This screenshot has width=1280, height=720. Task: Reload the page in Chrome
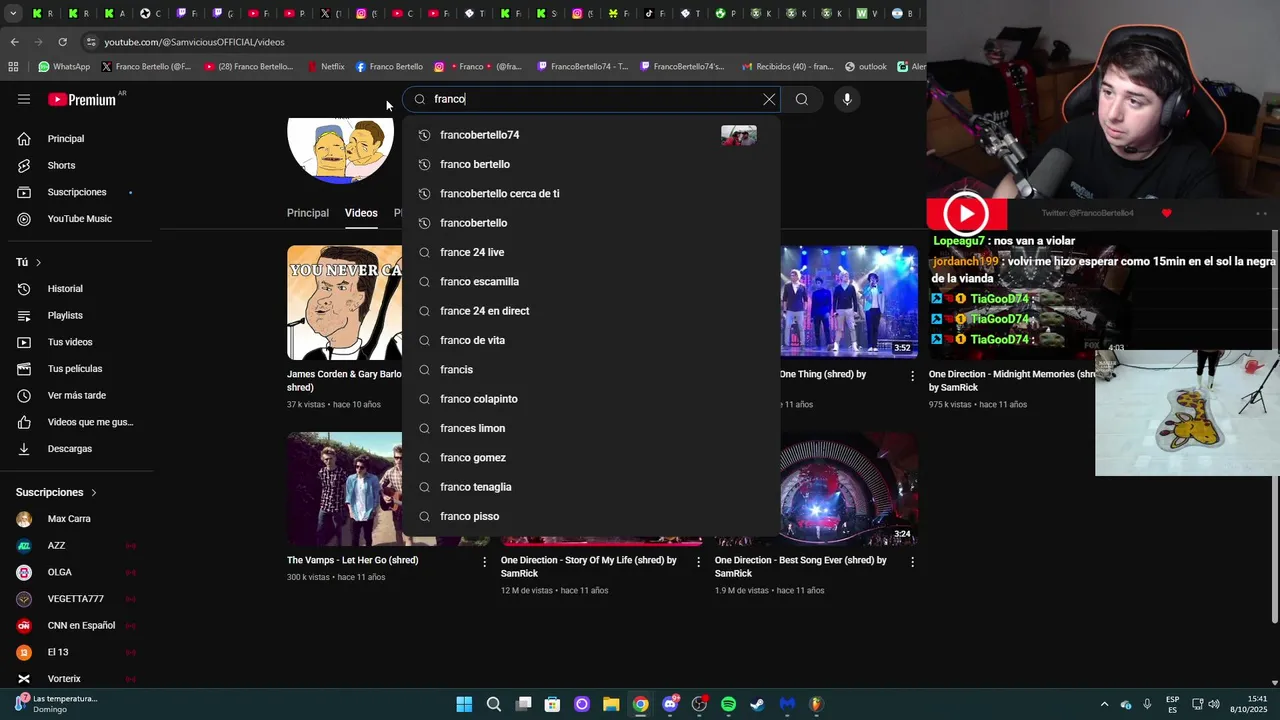pos(63,42)
